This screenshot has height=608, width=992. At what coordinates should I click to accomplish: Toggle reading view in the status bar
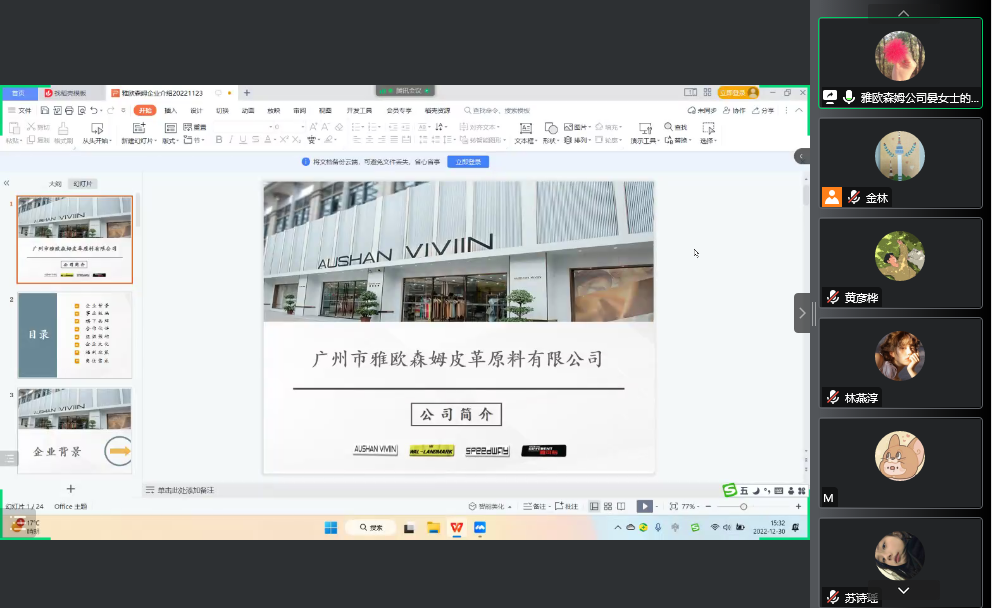623,506
